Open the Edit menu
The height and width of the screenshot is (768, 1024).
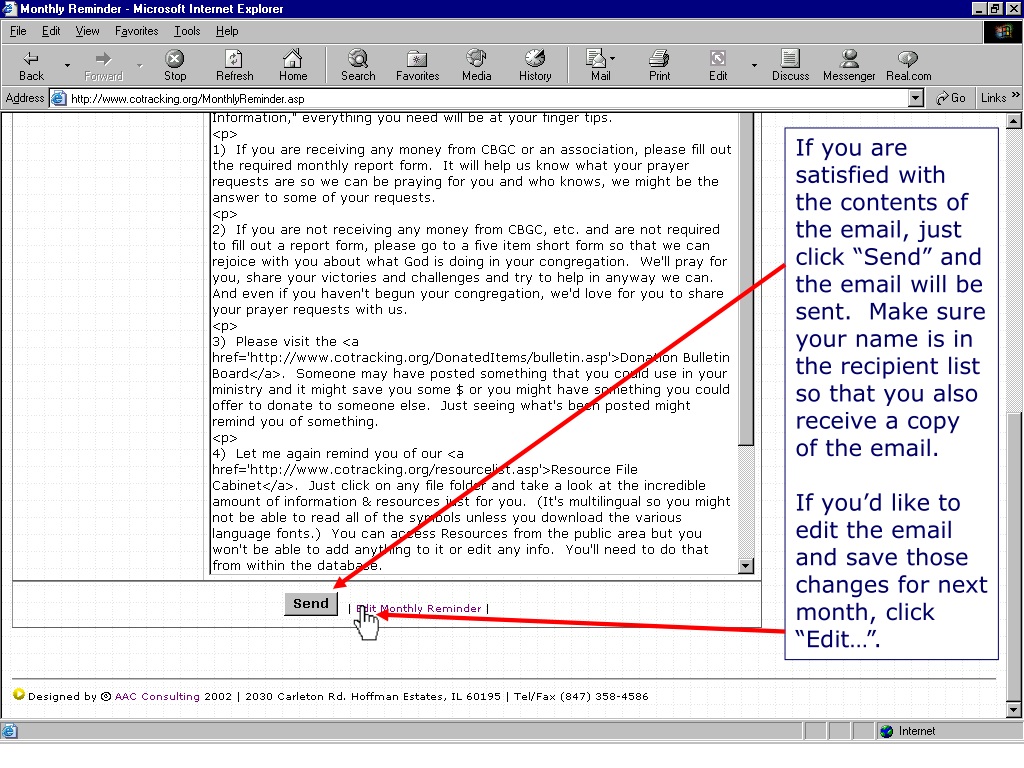click(51, 31)
